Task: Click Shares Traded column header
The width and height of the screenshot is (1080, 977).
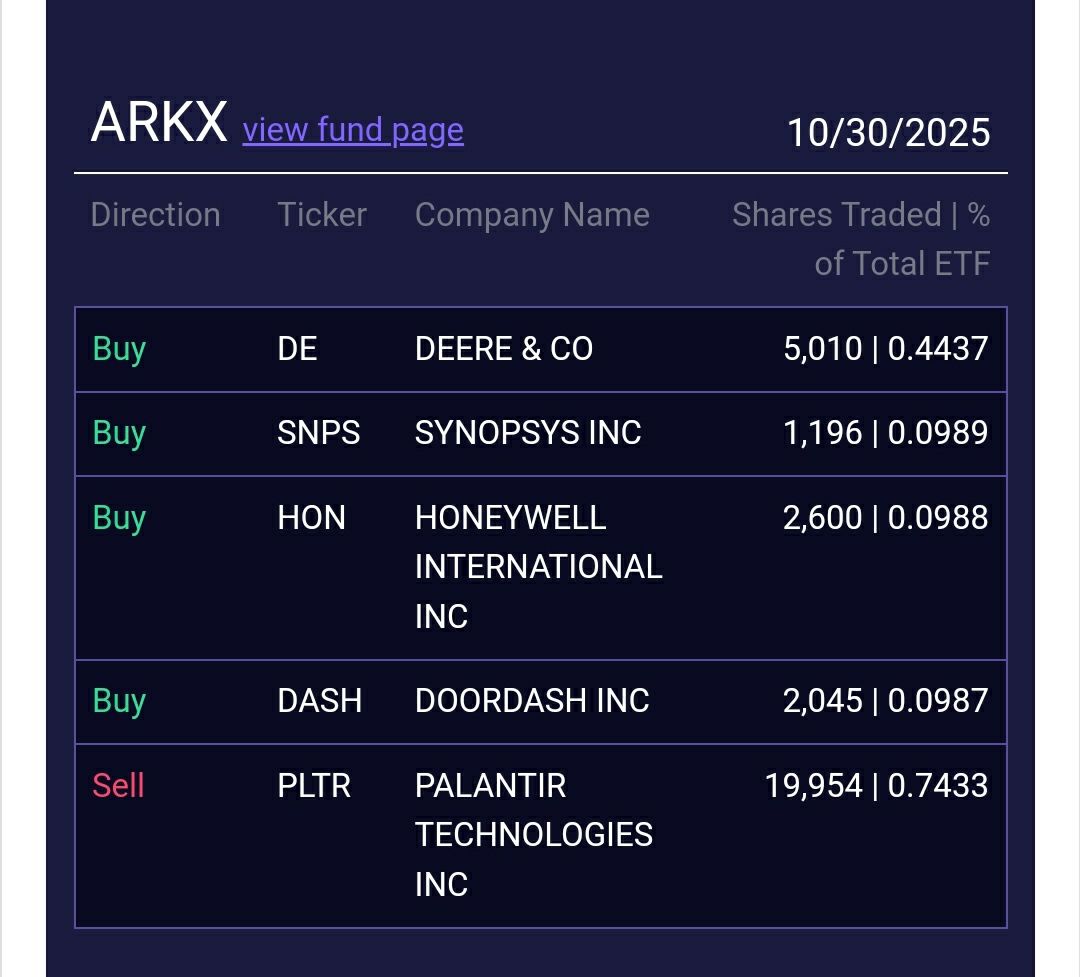Action: [x=860, y=238]
